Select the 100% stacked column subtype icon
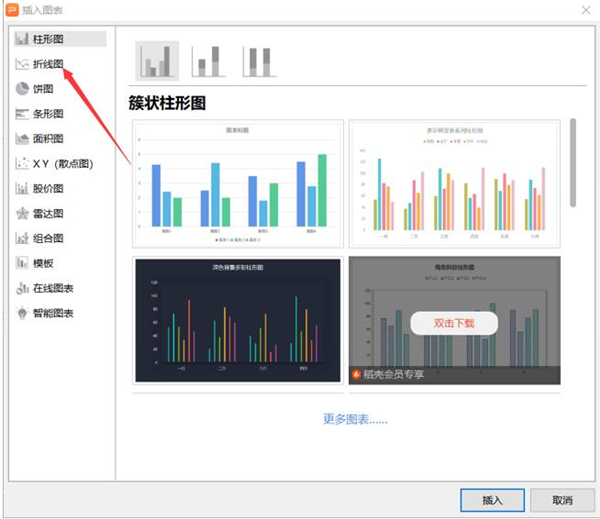The width and height of the screenshot is (600, 519). (x=258, y=61)
